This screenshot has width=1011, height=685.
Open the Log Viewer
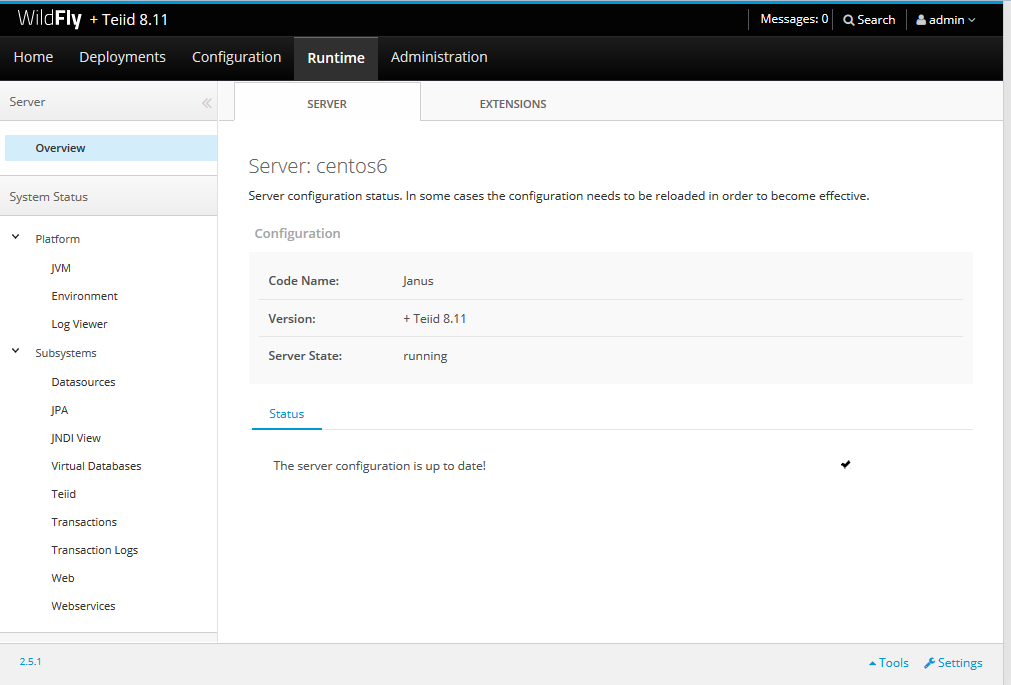(79, 324)
